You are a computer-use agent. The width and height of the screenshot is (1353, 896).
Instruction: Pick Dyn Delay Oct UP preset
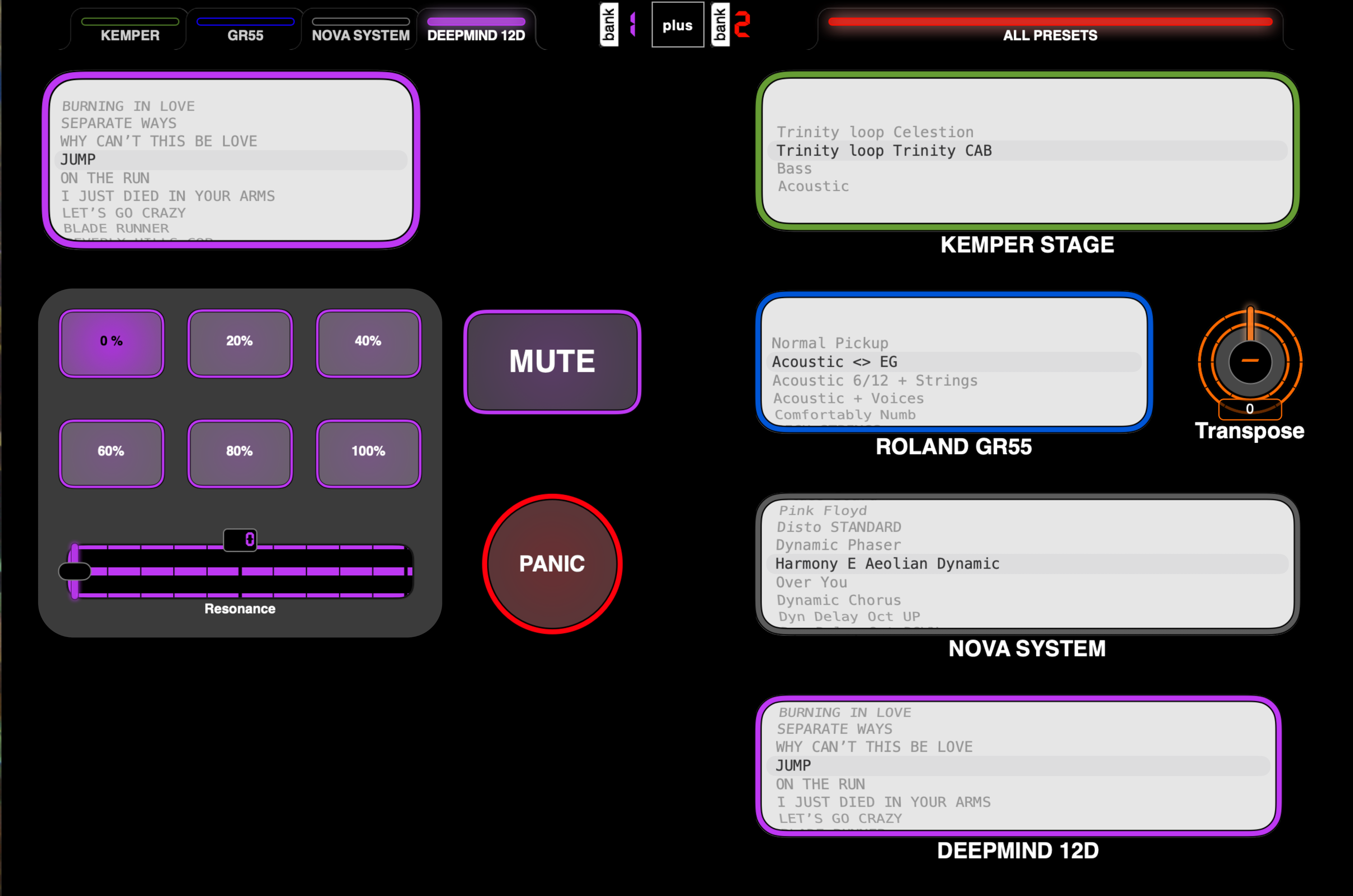(849, 617)
